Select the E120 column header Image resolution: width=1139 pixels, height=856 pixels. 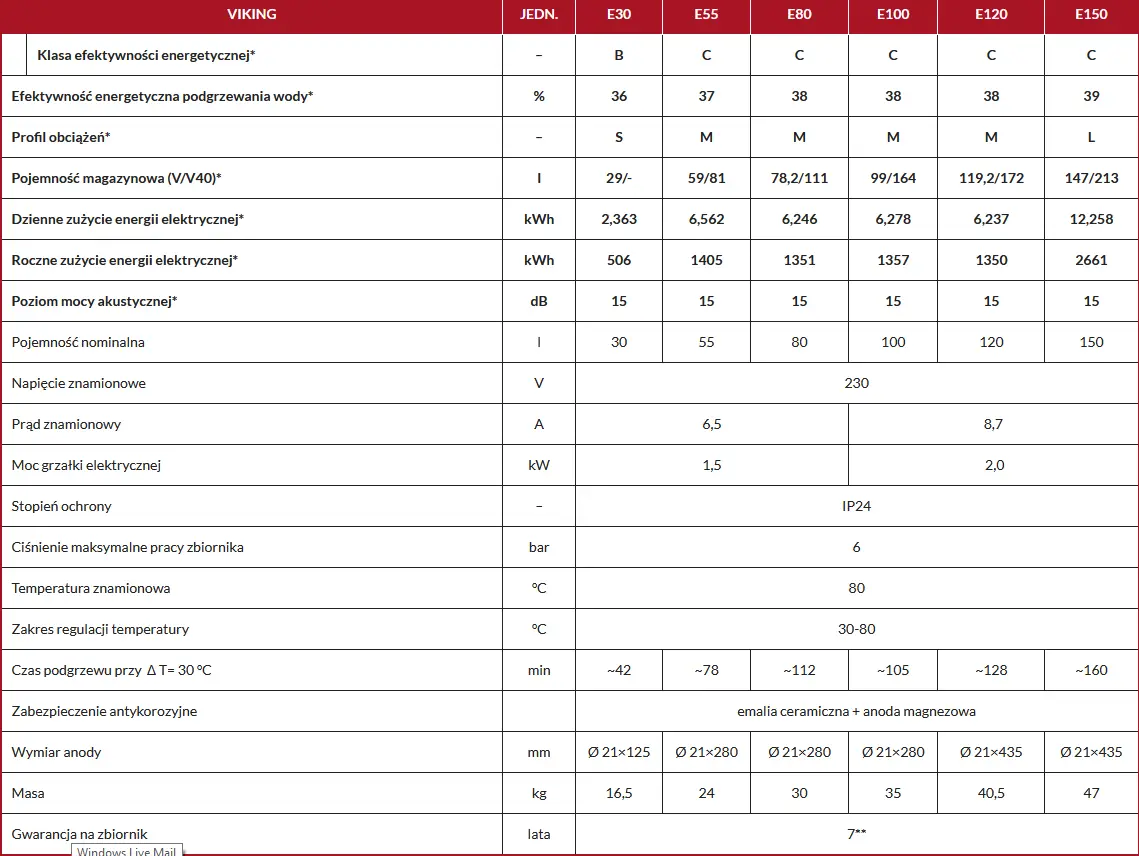tap(991, 15)
